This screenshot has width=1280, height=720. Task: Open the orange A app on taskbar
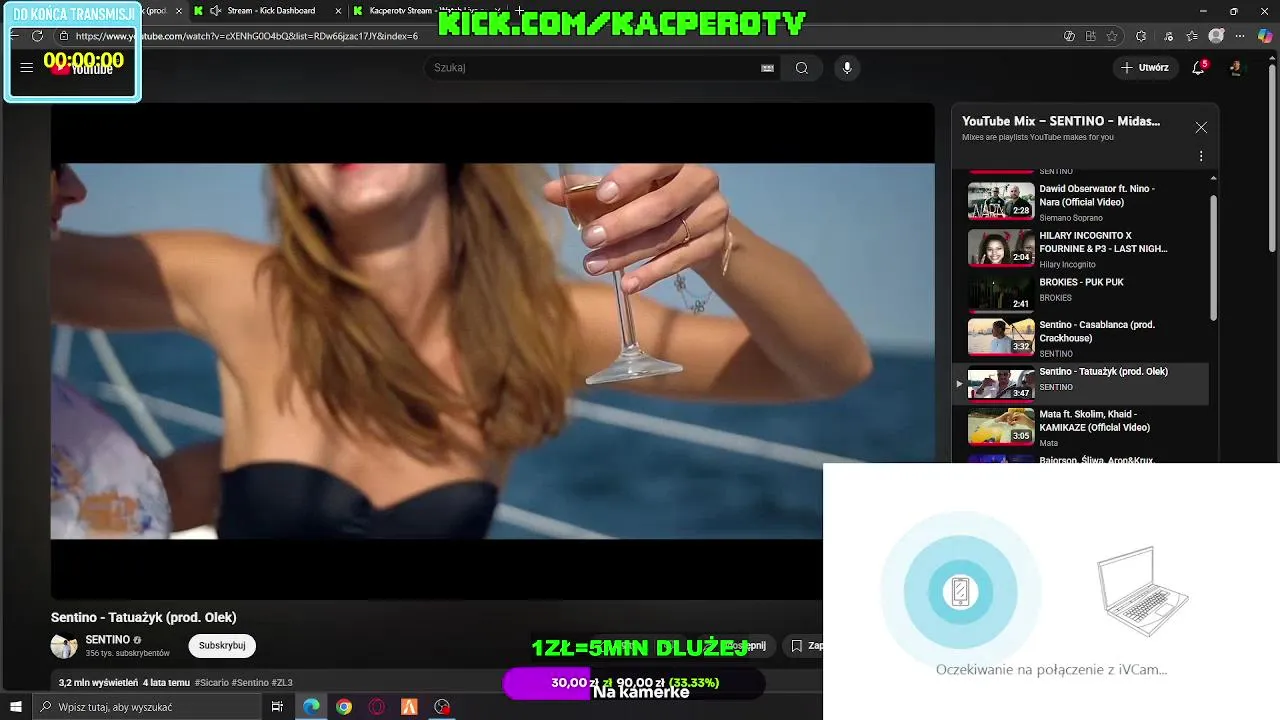tap(409, 707)
